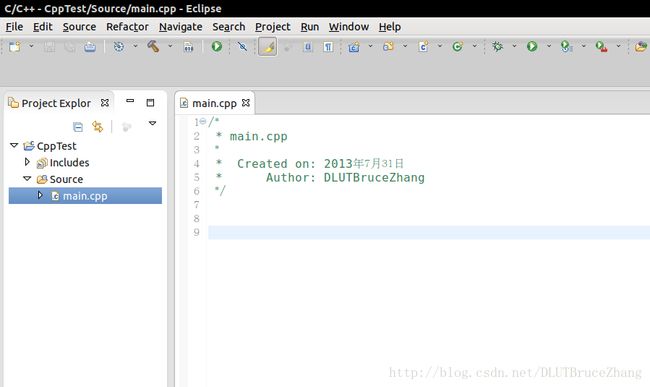This screenshot has height=387, width=650.
Task: Click the Save icon in toolbar
Action: (50, 46)
